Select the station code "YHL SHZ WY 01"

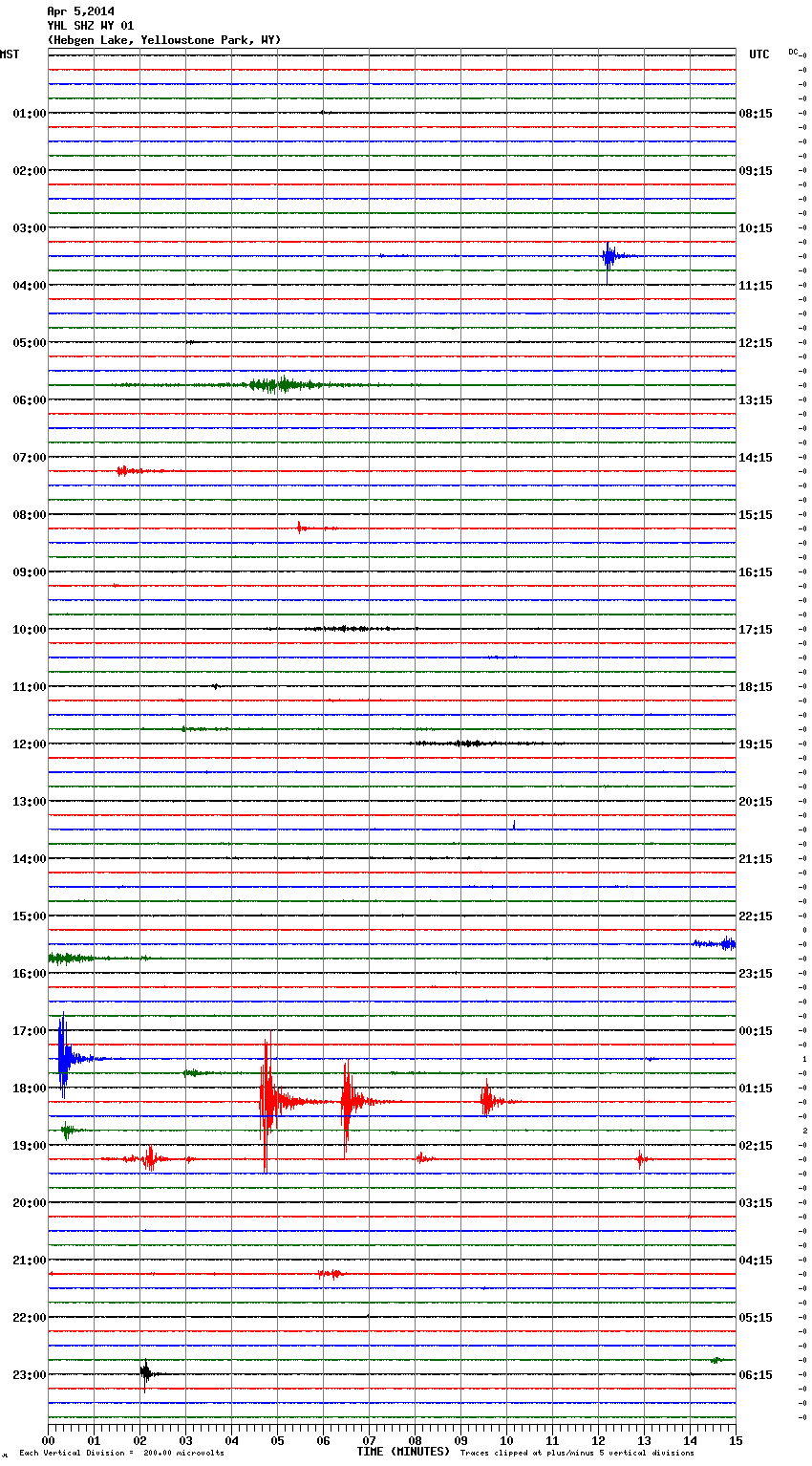pos(91,26)
